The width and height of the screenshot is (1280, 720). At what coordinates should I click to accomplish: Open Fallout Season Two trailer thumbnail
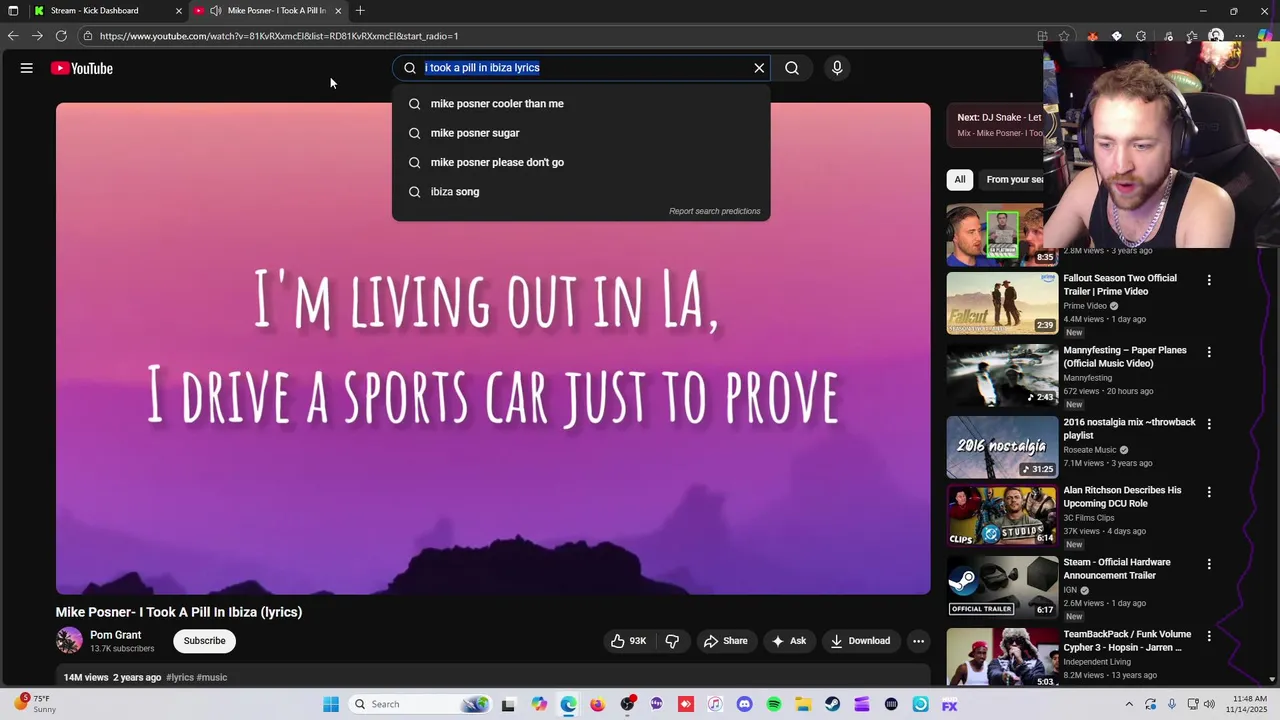coord(1002,303)
